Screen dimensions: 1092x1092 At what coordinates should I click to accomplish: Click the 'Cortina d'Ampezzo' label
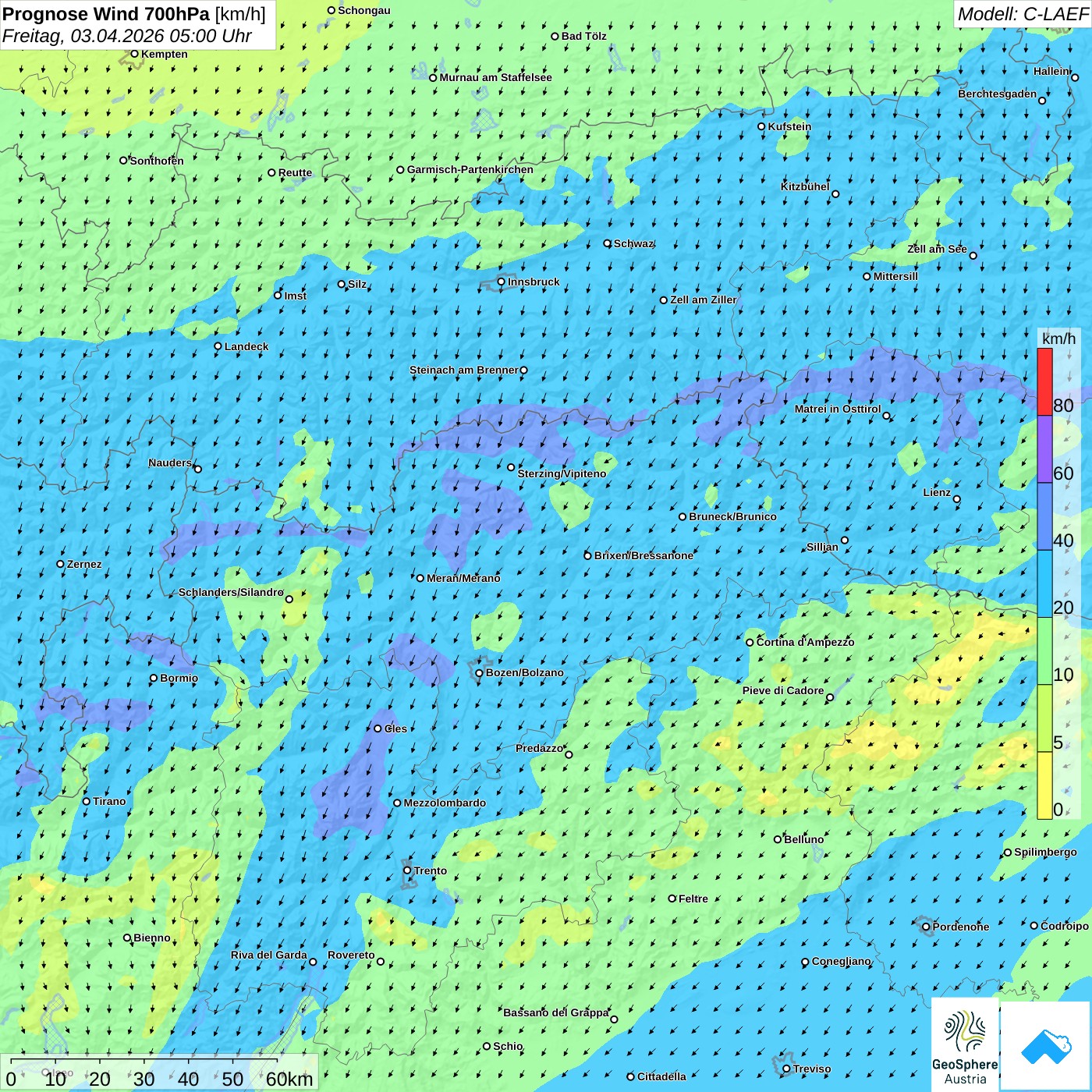tap(805, 642)
